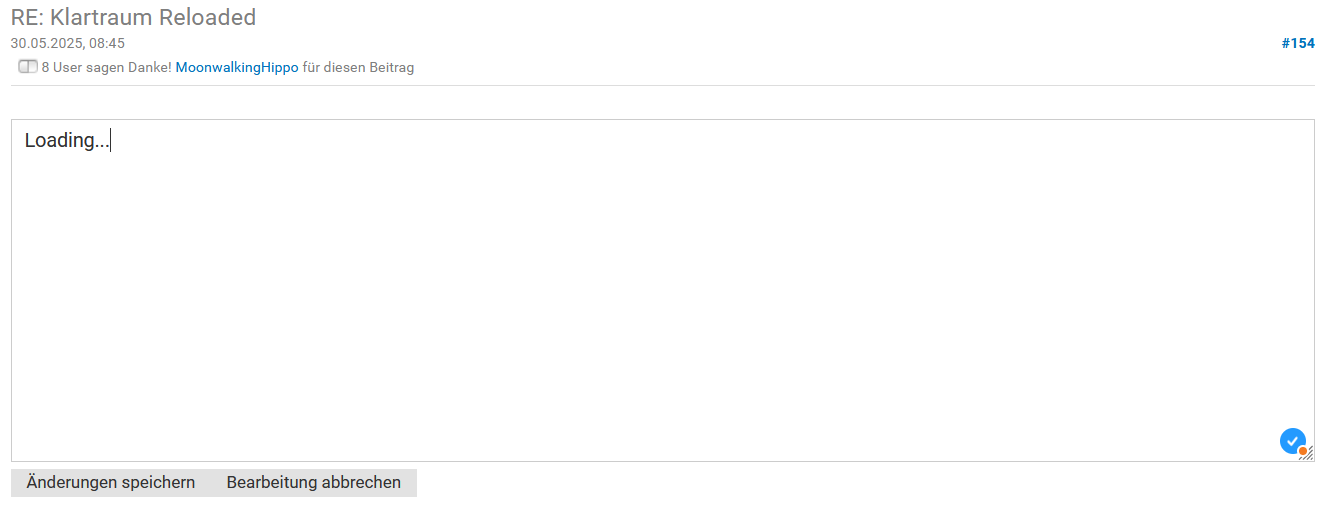This screenshot has width=1332, height=518.
Task: Save edits with Änderungen speichern
Action: [x=111, y=482]
